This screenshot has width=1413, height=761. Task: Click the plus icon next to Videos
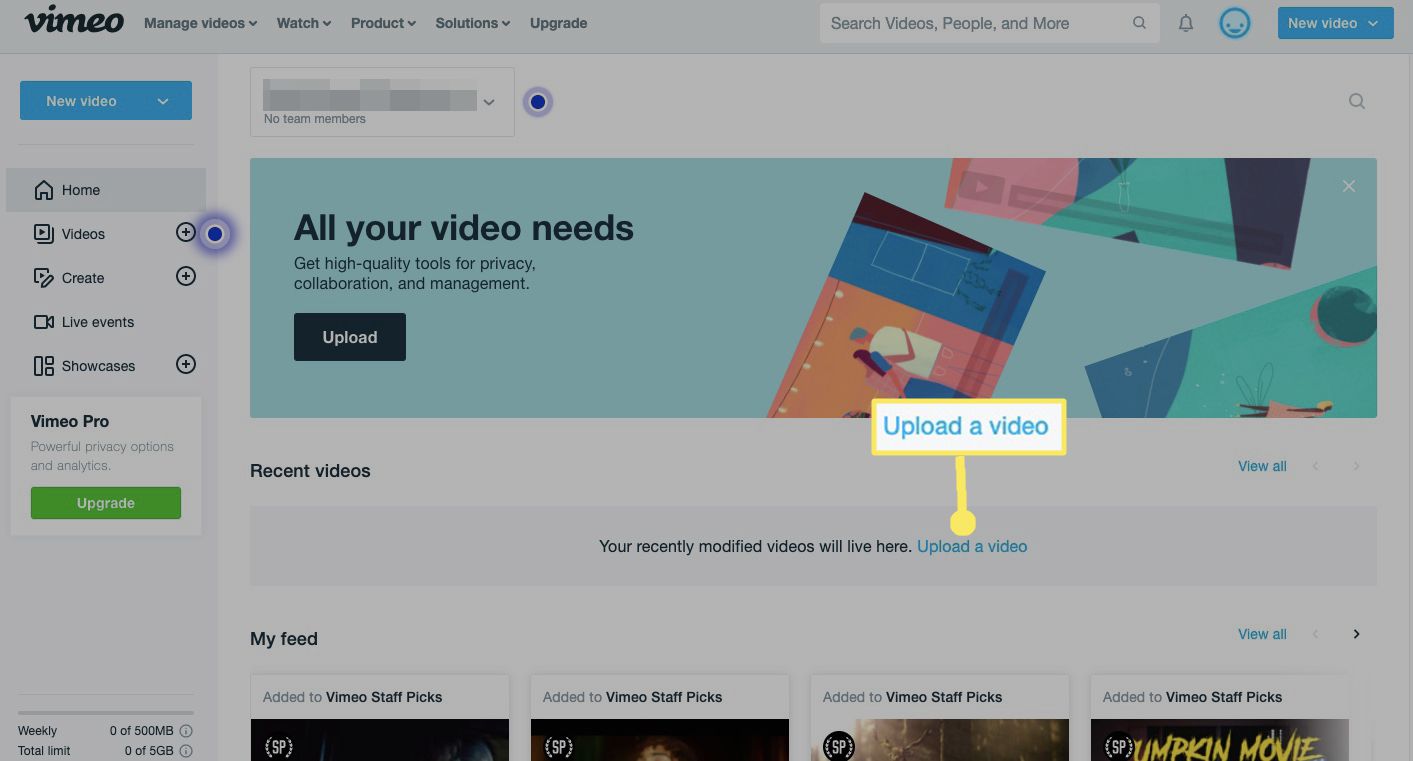(186, 232)
